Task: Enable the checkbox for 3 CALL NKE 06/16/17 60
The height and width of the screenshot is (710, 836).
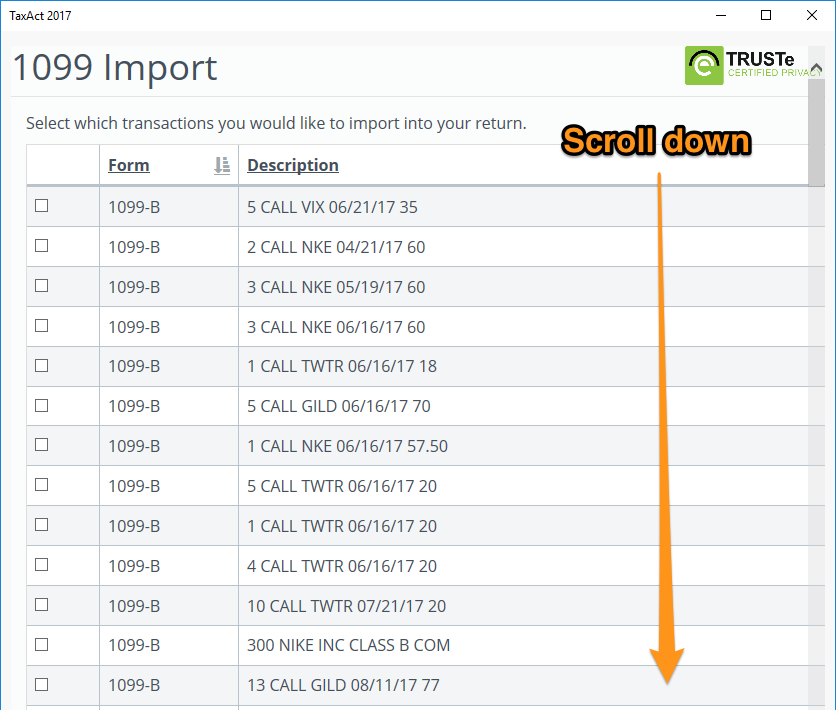Action: tap(42, 326)
